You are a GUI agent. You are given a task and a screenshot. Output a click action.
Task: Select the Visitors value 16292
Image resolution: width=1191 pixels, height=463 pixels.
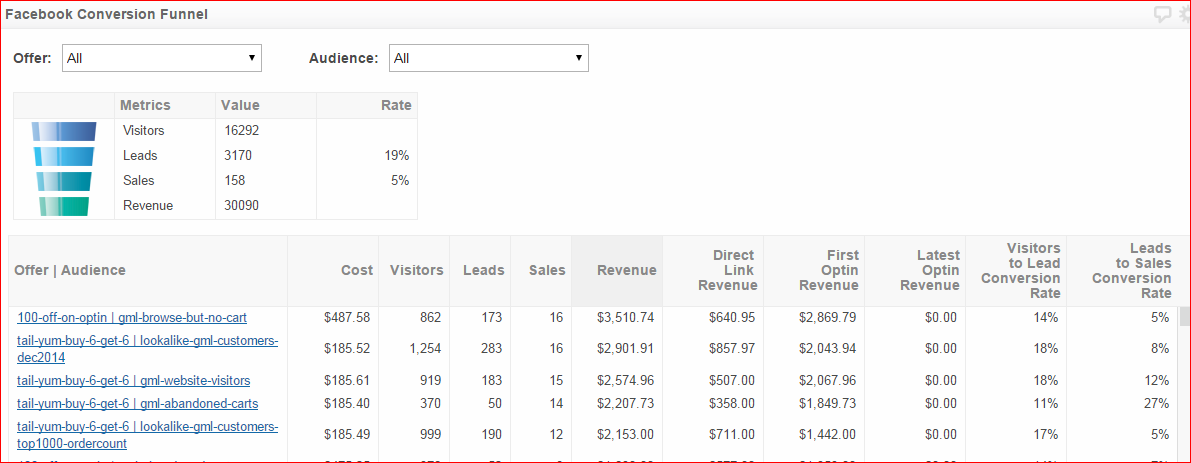tap(242, 131)
